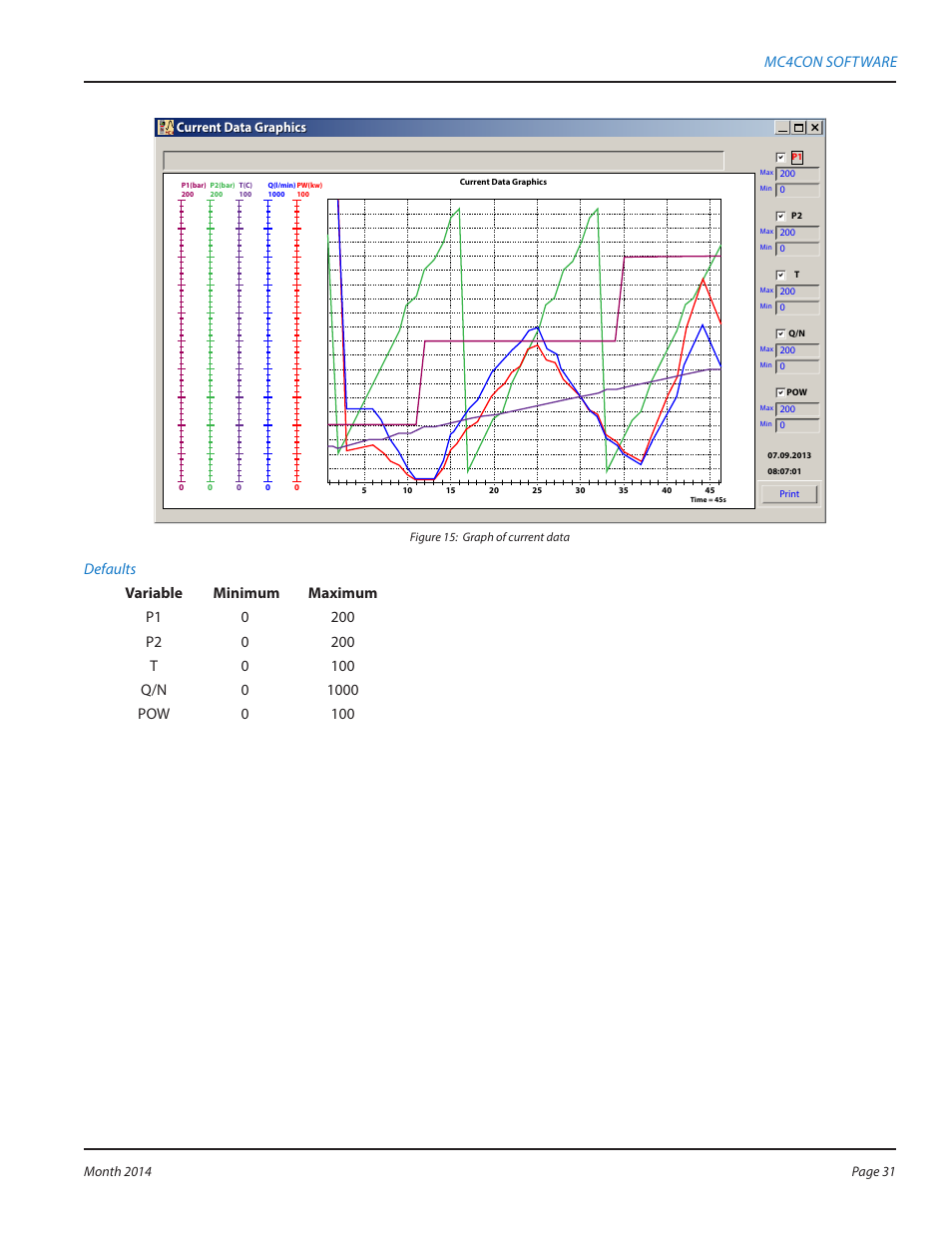
Task: Click the Variable column header
Action: point(154,593)
